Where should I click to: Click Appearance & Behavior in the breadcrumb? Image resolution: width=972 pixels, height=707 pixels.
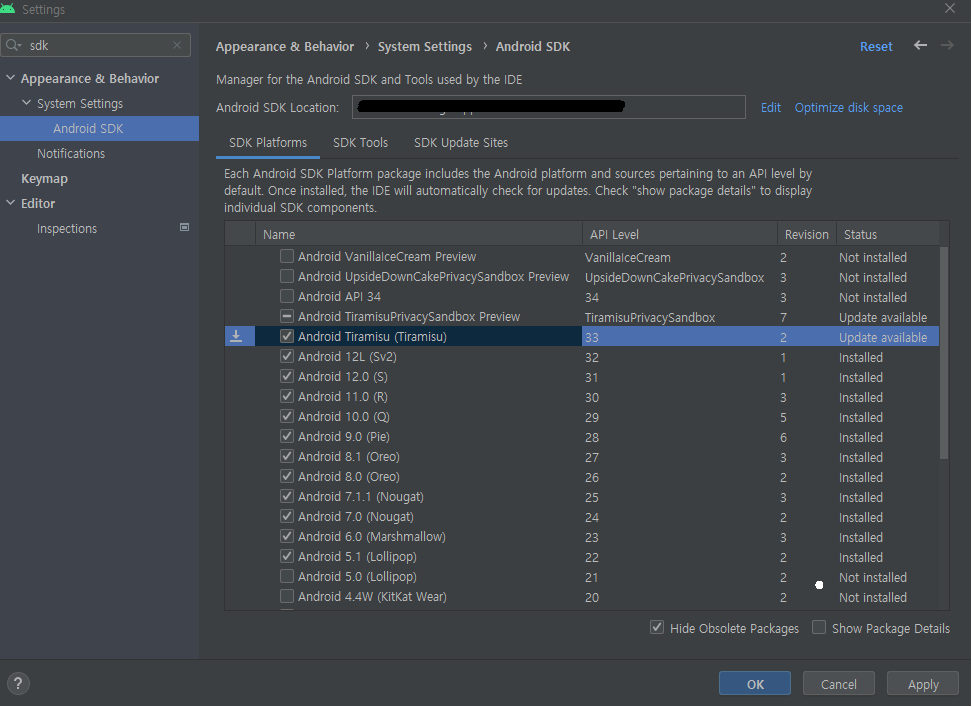click(285, 46)
